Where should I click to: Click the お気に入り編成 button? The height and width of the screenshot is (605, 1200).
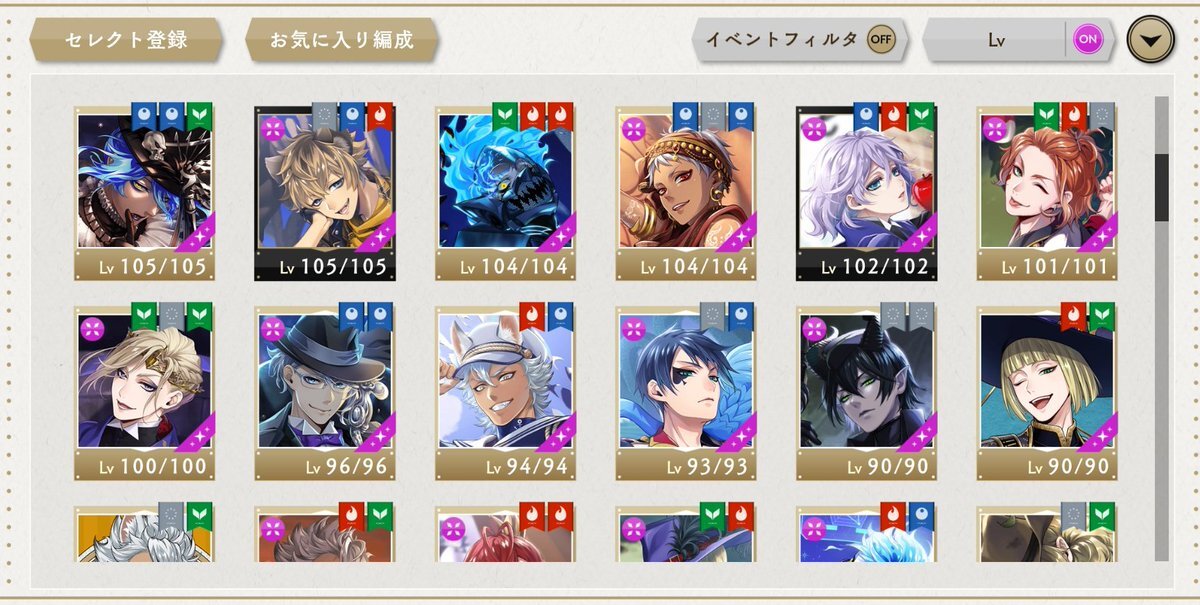pos(341,41)
